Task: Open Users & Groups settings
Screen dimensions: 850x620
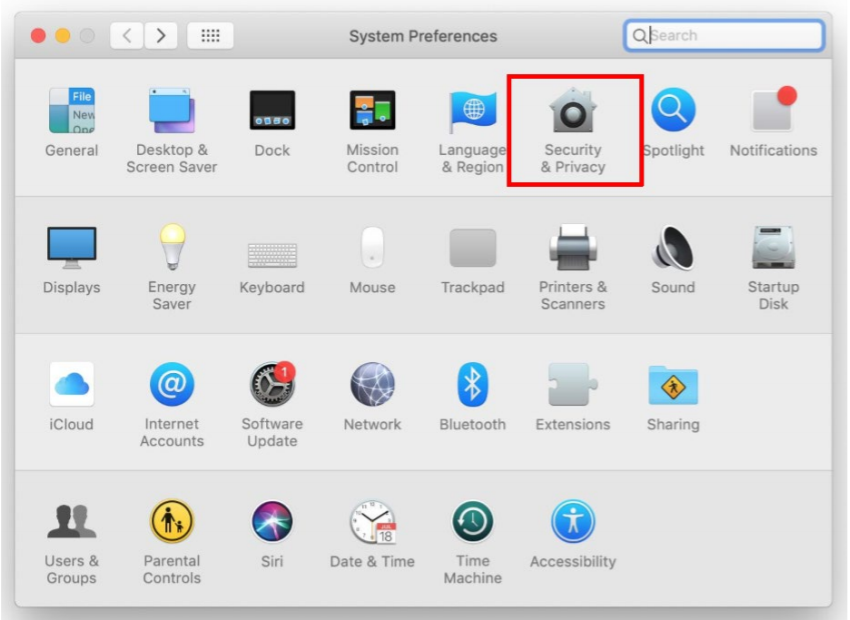Action: click(x=72, y=522)
